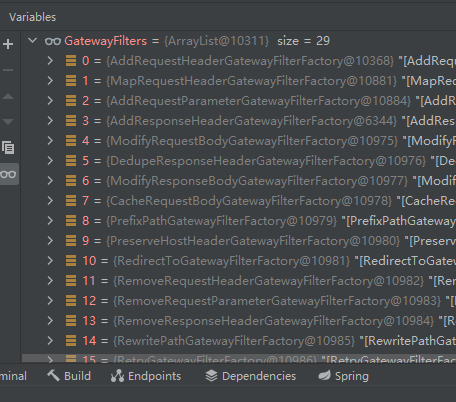Click list icon of element 7
456x402 pixels.
71,201
